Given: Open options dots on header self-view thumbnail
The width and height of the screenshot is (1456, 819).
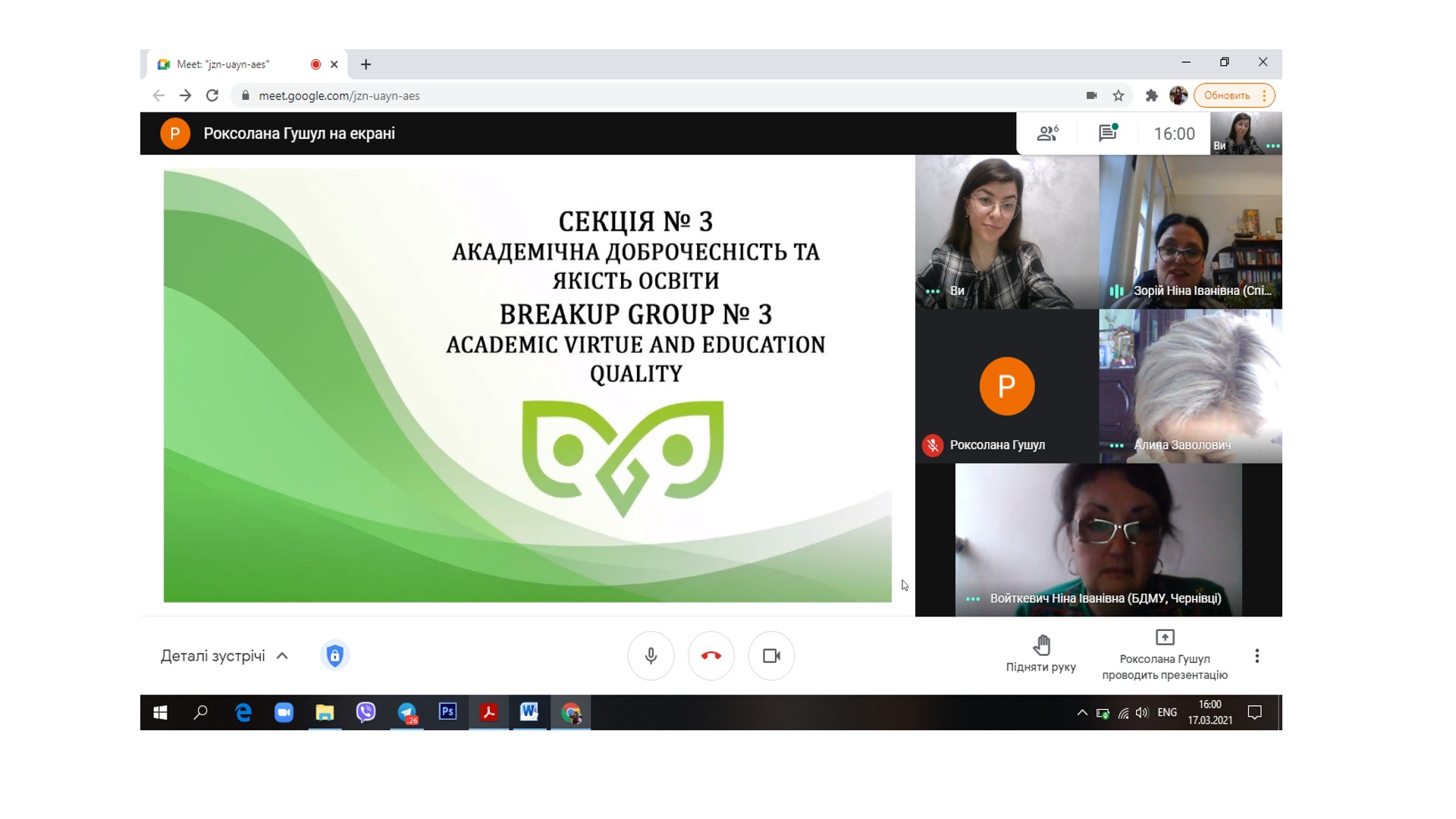Looking at the screenshot, I should [1272, 146].
